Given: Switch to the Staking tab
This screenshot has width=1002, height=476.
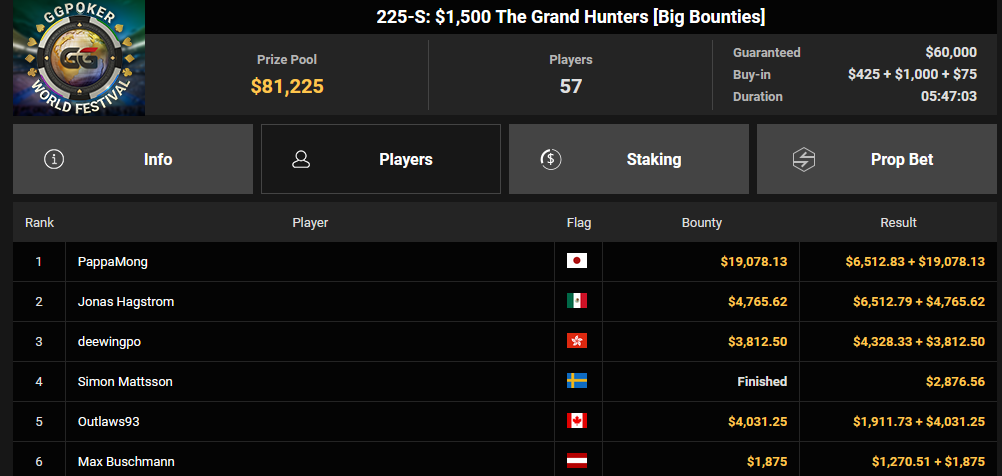Looking at the screenshot, I should point(629,159).
